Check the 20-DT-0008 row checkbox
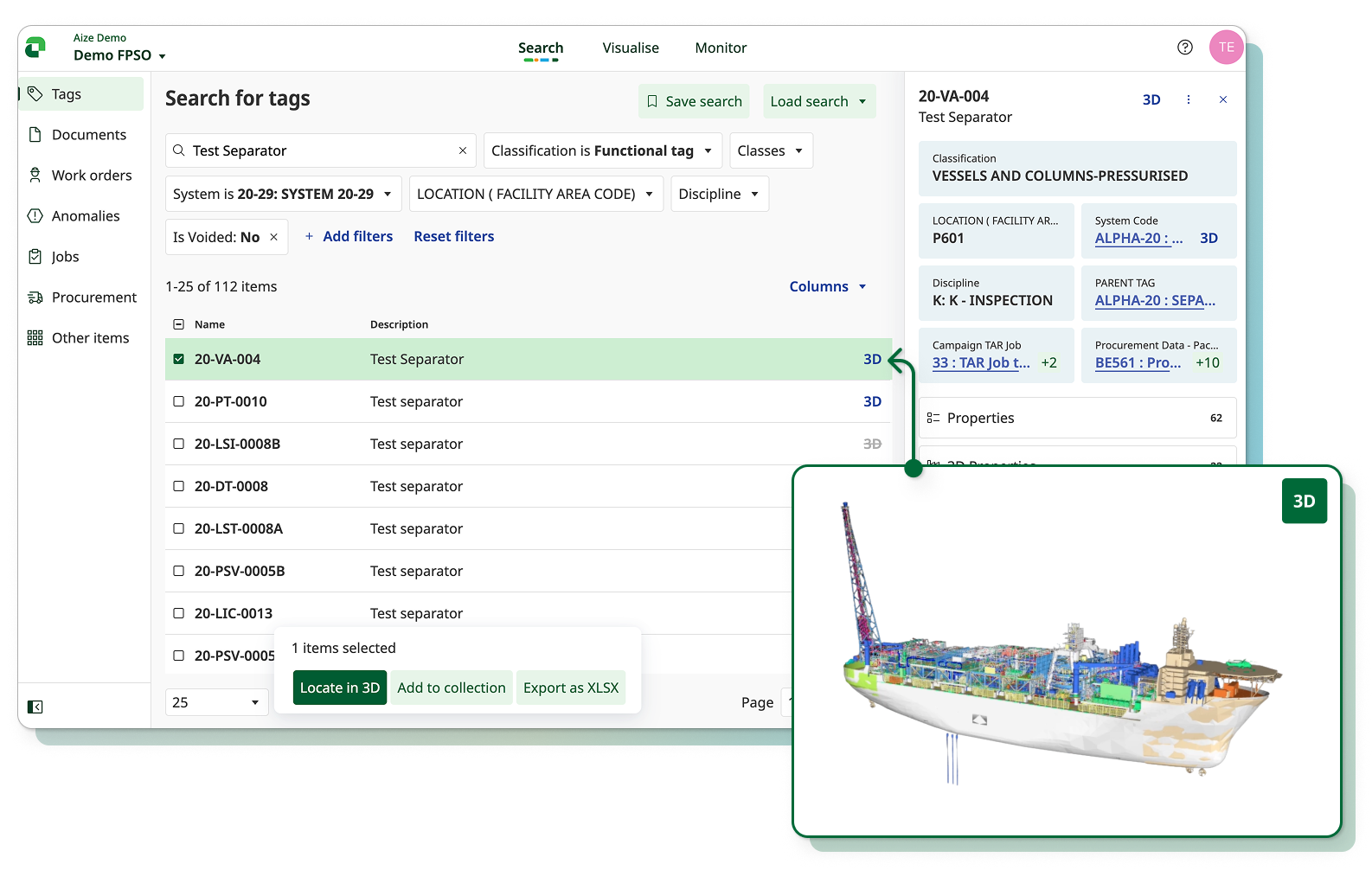 tap(179, 486)
